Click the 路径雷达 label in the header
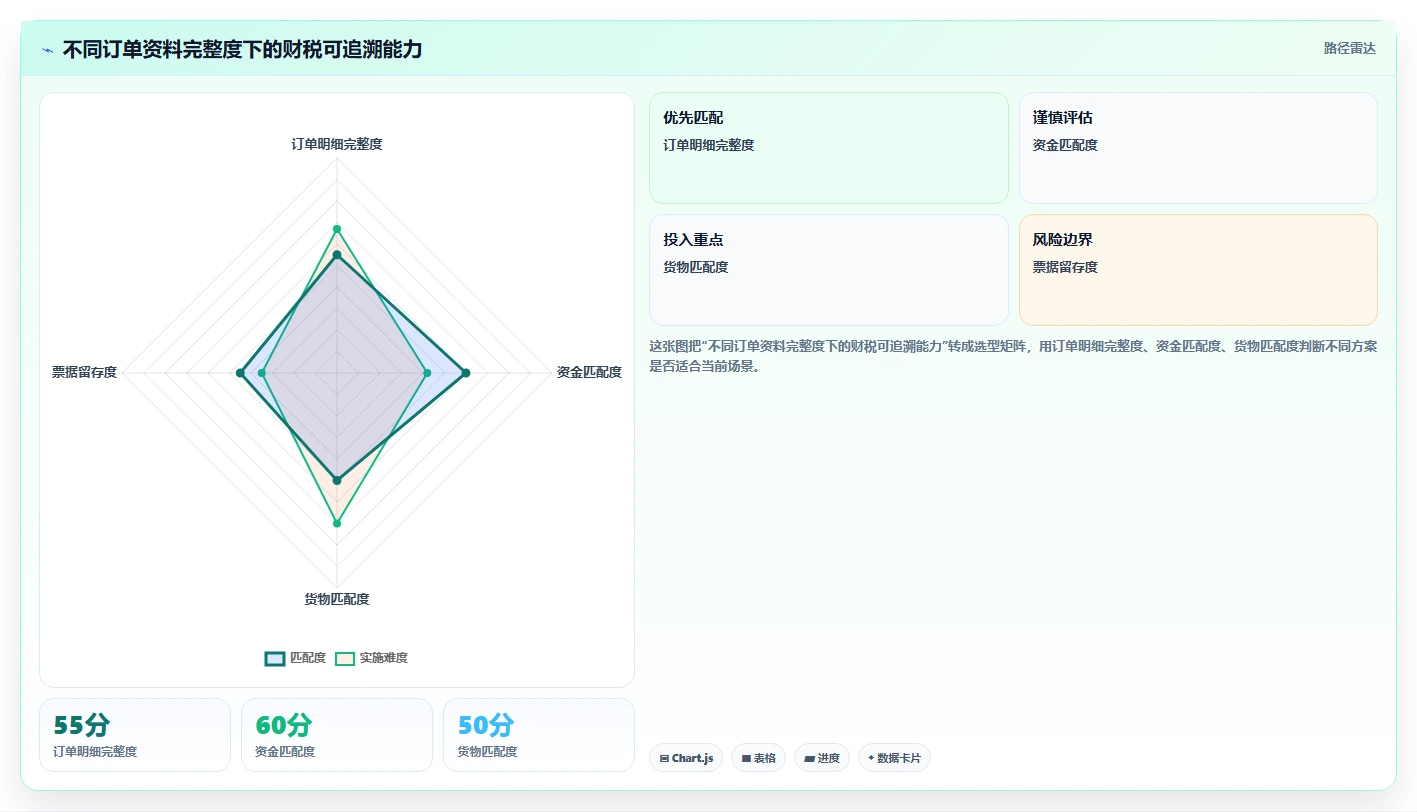Viewport: 1417px width, 812px height. (1350, 48)
